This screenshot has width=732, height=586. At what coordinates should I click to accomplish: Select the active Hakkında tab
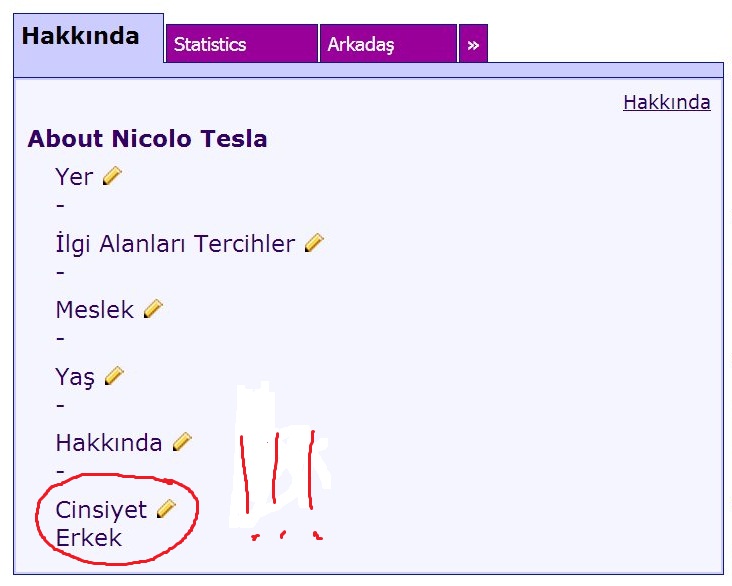[x=89, y=38]
